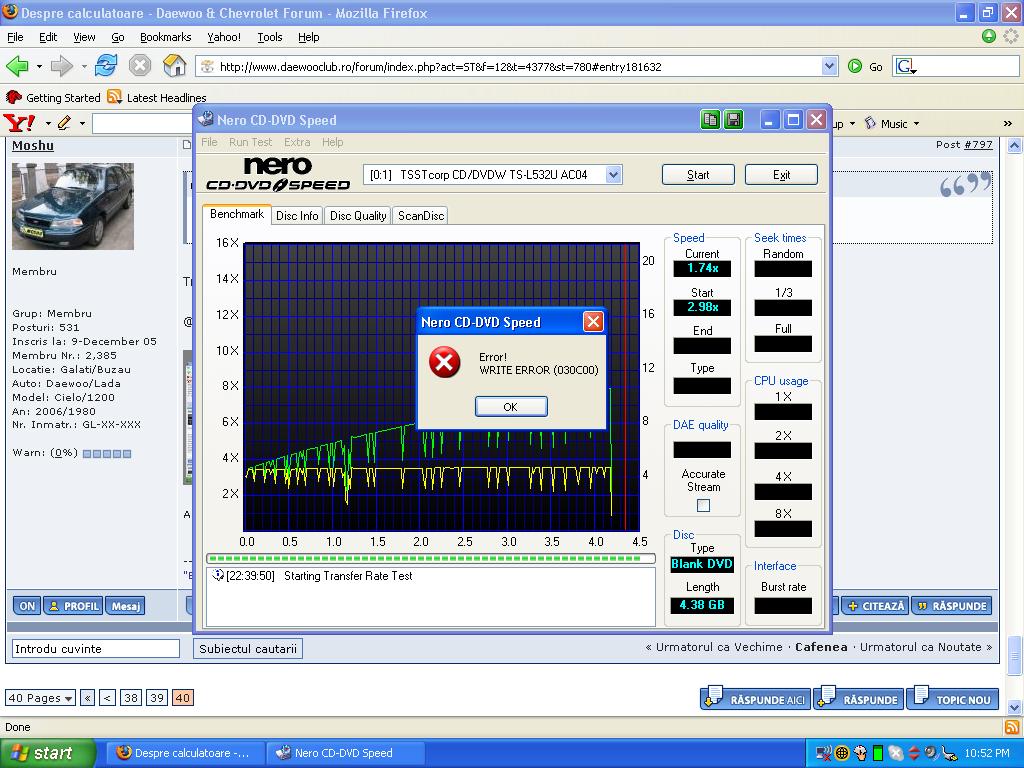The image size is (1024, 768).
Task: Click the floppy disk save icon in Nero
Action: click(733, 120)
